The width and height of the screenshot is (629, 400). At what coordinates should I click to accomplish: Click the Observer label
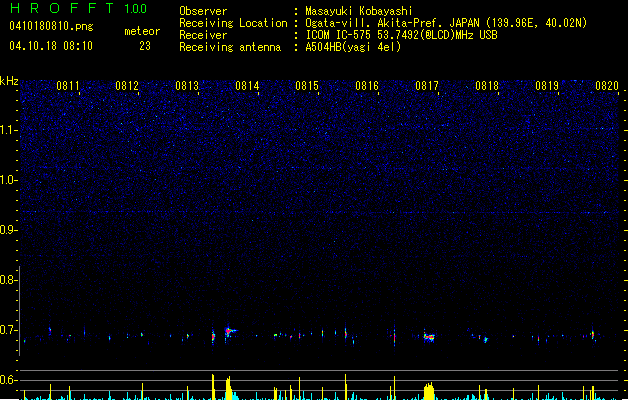click(203, 11)
